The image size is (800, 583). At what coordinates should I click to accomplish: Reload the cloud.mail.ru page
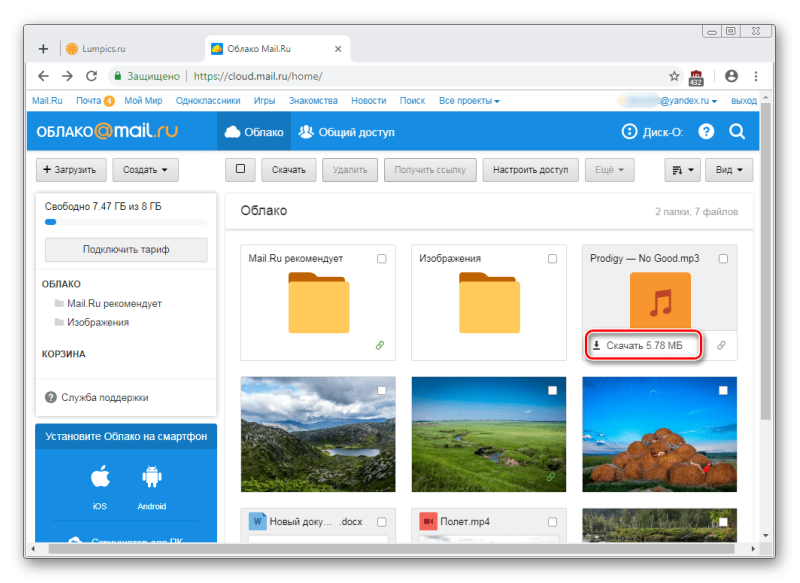pyautogui.click(x=91, y=76)
